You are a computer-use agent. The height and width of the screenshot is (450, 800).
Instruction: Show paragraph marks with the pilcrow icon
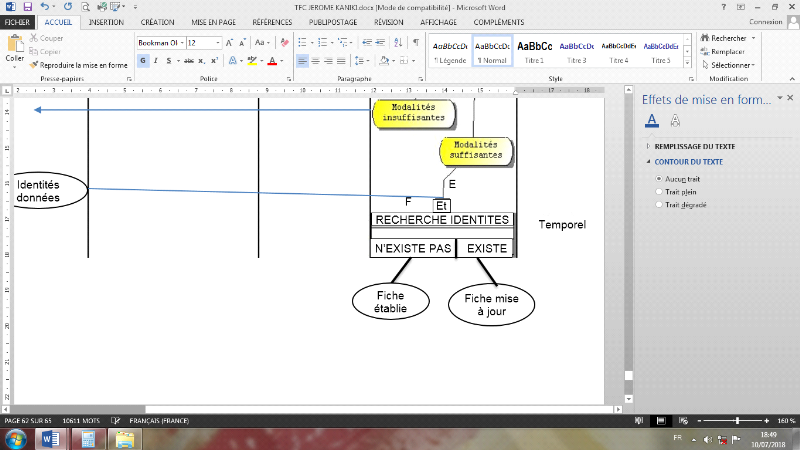click(414, 43)
